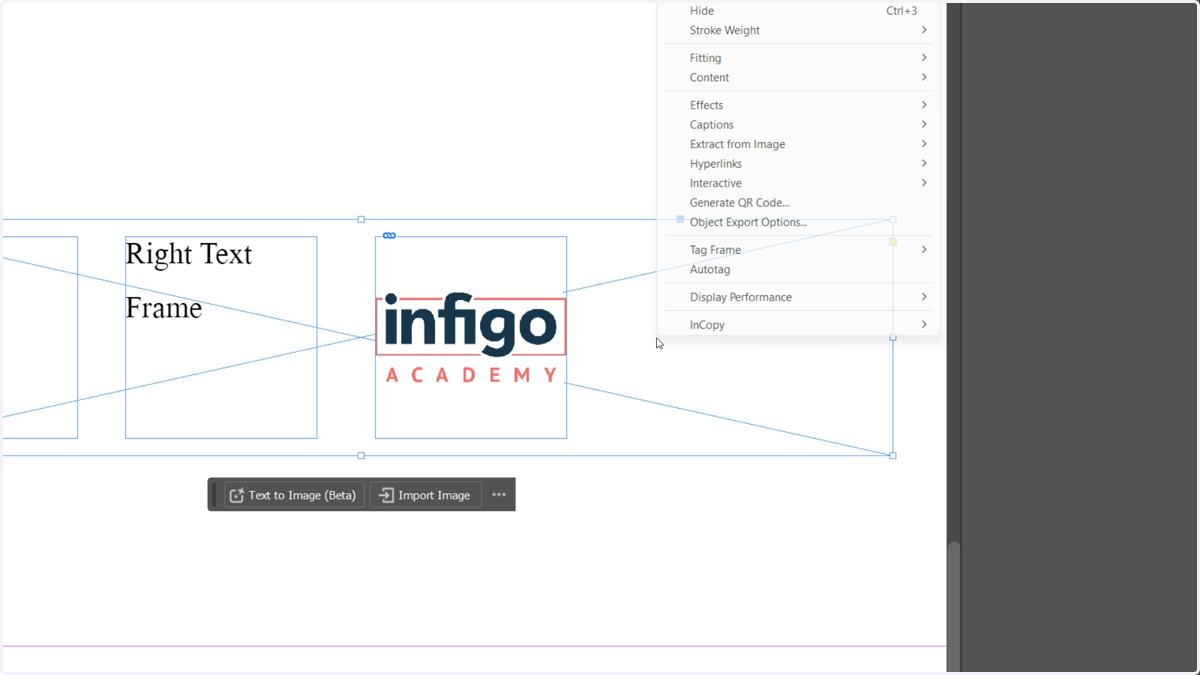This screenshot has width=1200, height=675.
Task: Click the Extract from Image submenu arrow
Action: coord(924,144)
